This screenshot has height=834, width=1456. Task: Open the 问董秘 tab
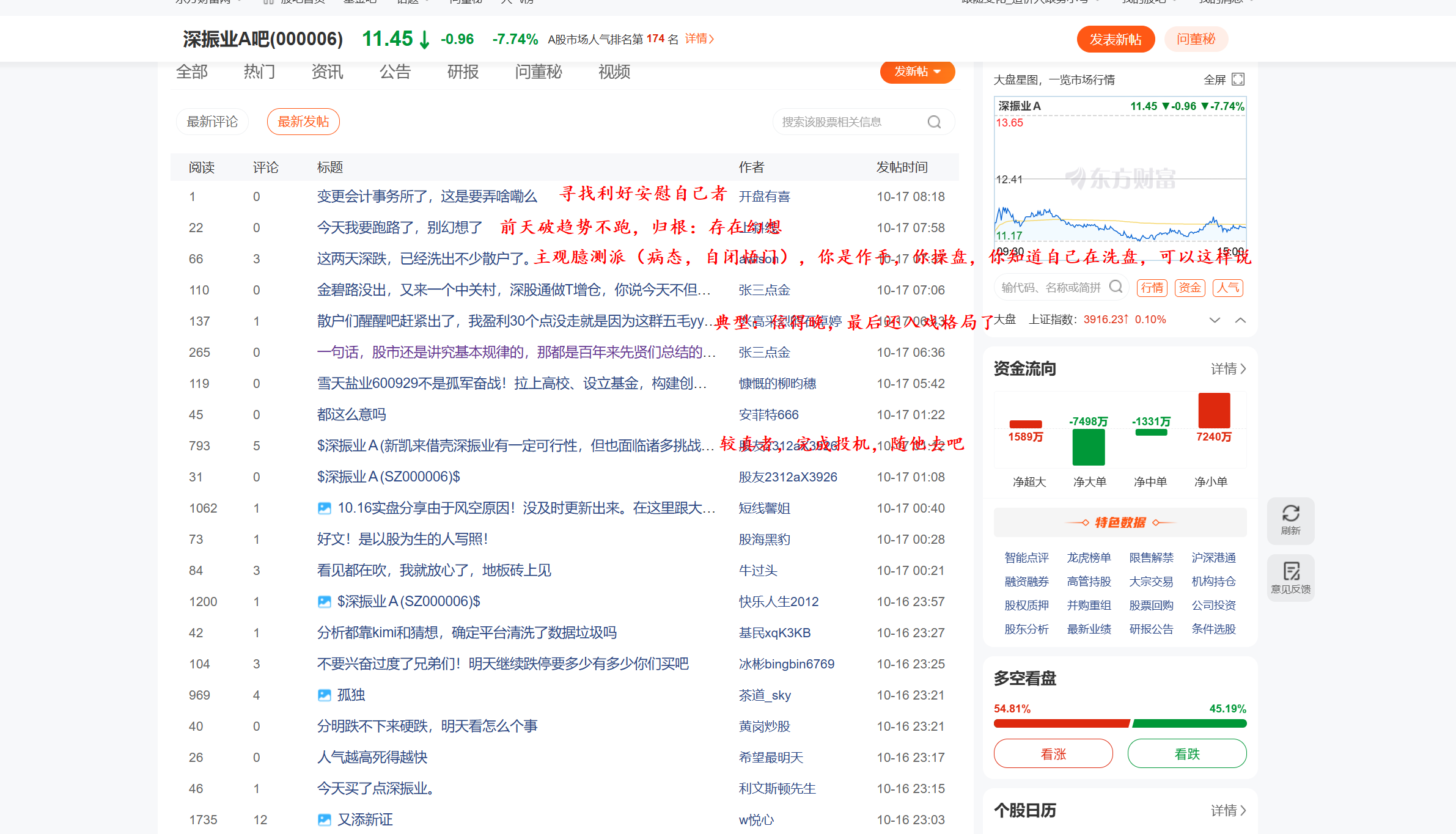pyautogui.click(x=538, y=72)
